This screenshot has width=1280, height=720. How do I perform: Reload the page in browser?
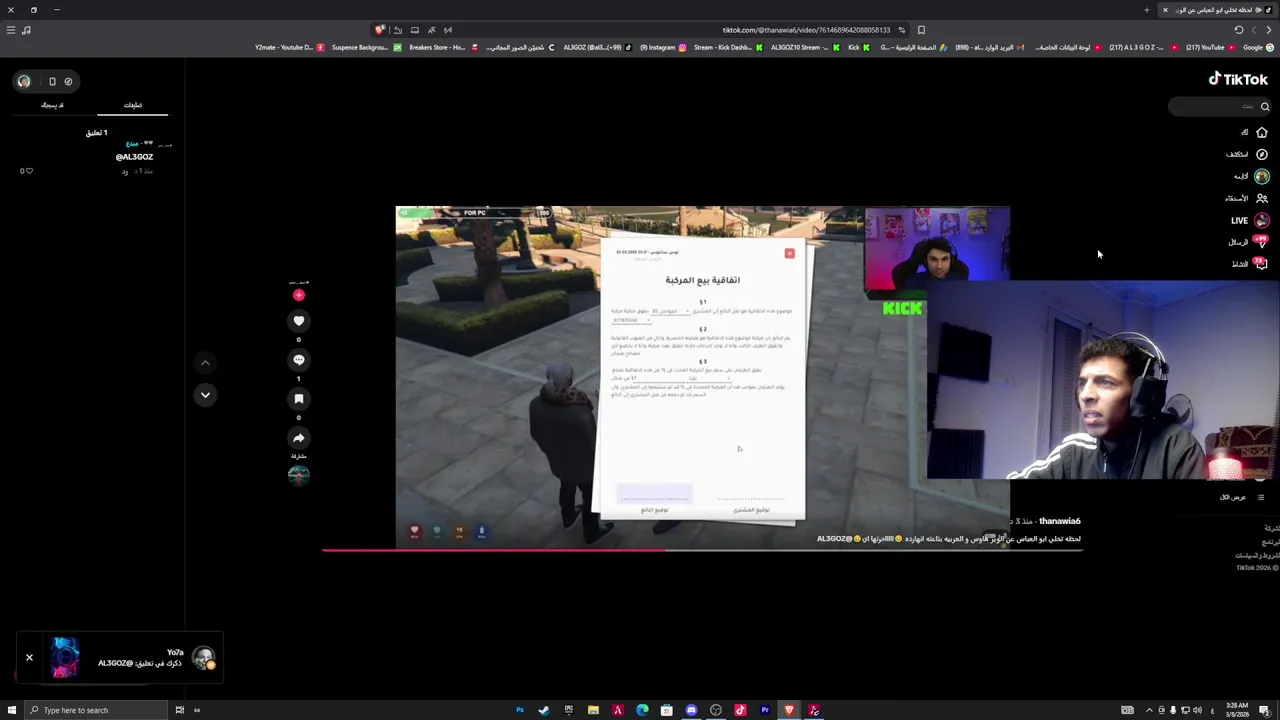[1239, 30]
